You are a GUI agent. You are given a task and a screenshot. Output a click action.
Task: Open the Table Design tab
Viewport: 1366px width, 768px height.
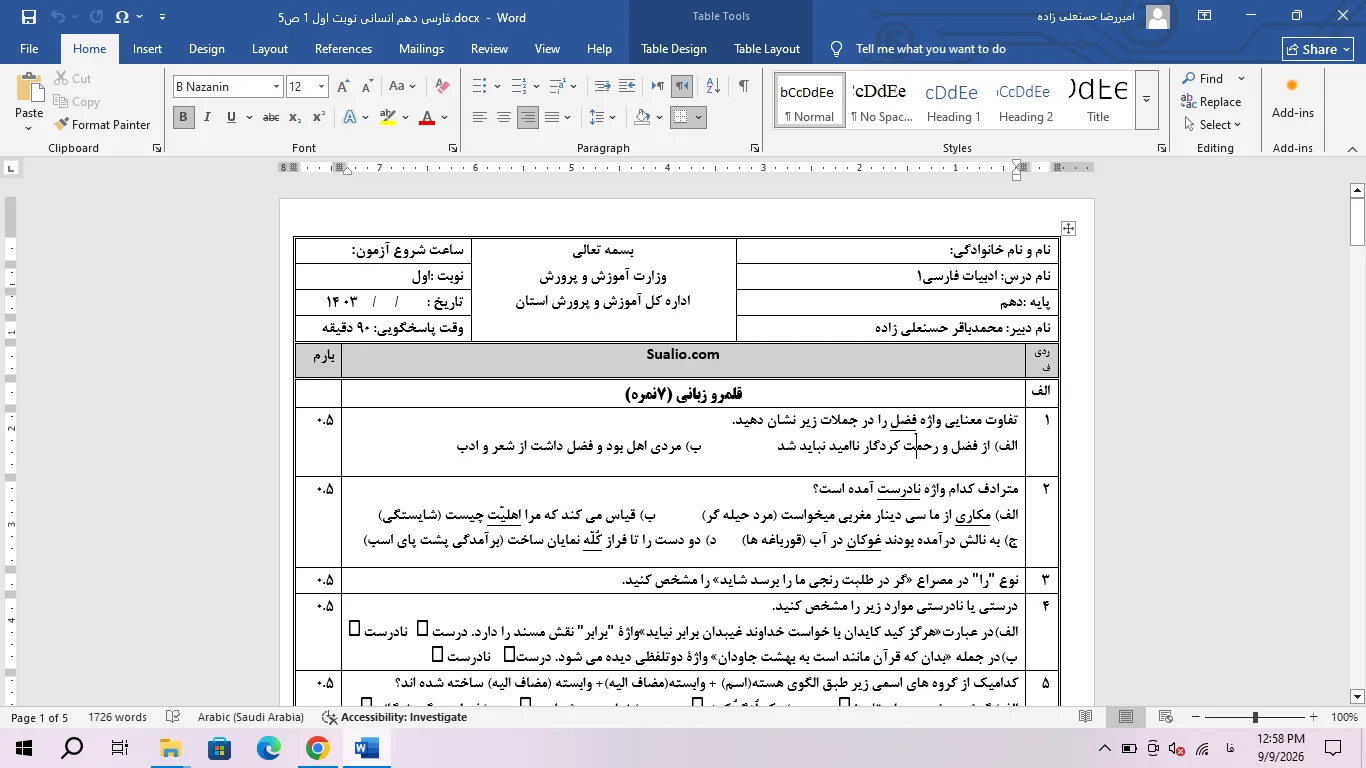(x=673, y=49)
